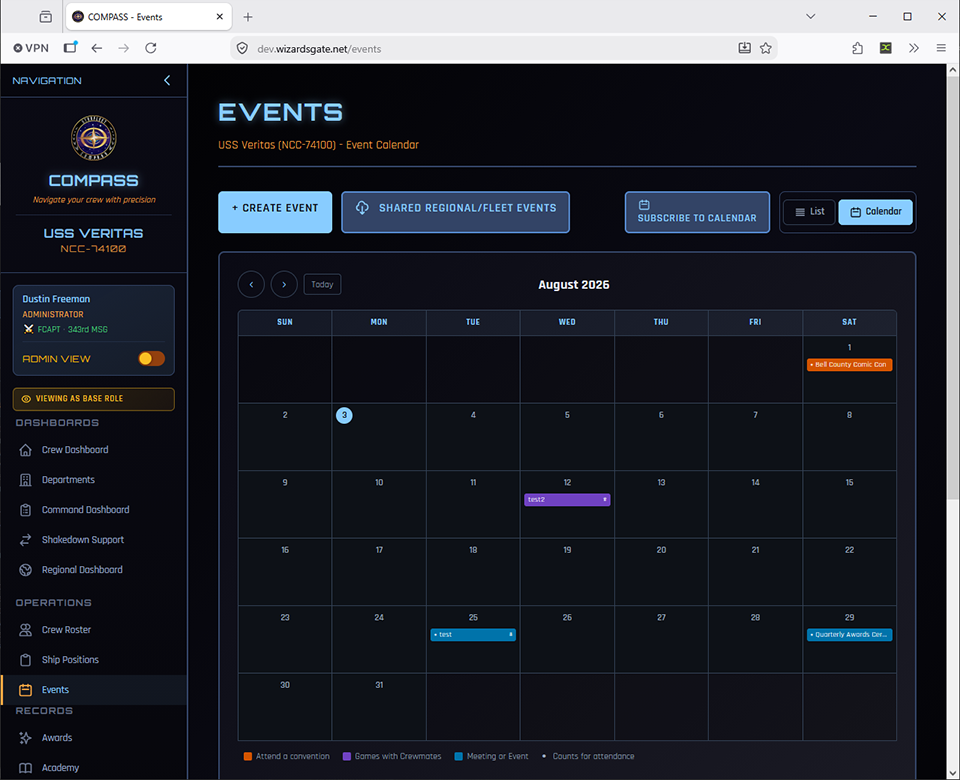Click the purple Games with Crewmates swatch
The image size is (960, 780).
(x=347, y=757)
